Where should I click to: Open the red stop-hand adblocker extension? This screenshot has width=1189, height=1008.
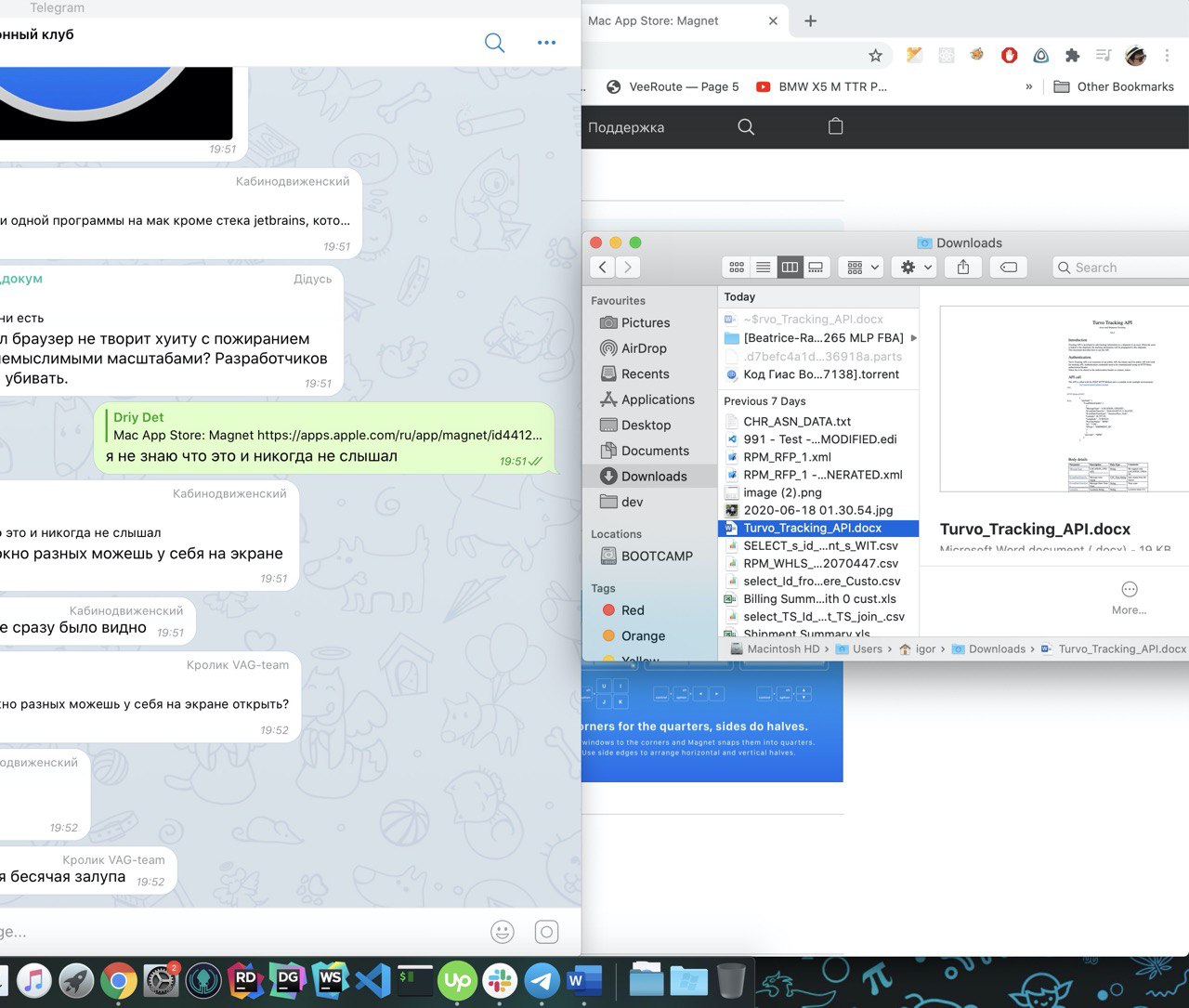(1009, 56)
